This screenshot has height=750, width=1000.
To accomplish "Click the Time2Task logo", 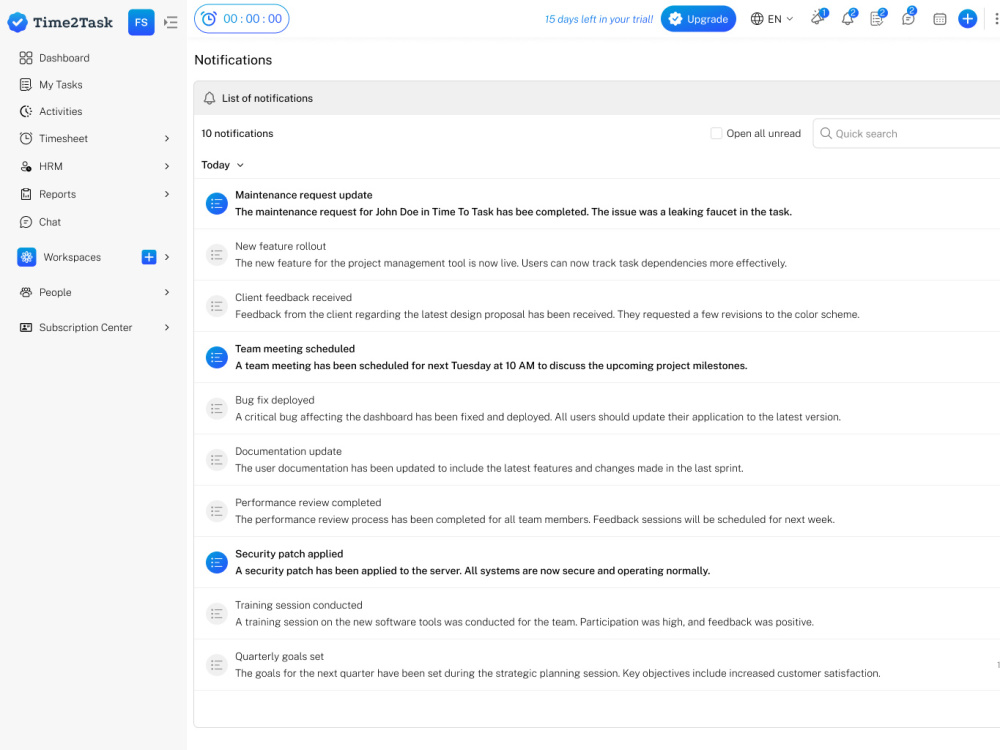I will click(60, 22).
